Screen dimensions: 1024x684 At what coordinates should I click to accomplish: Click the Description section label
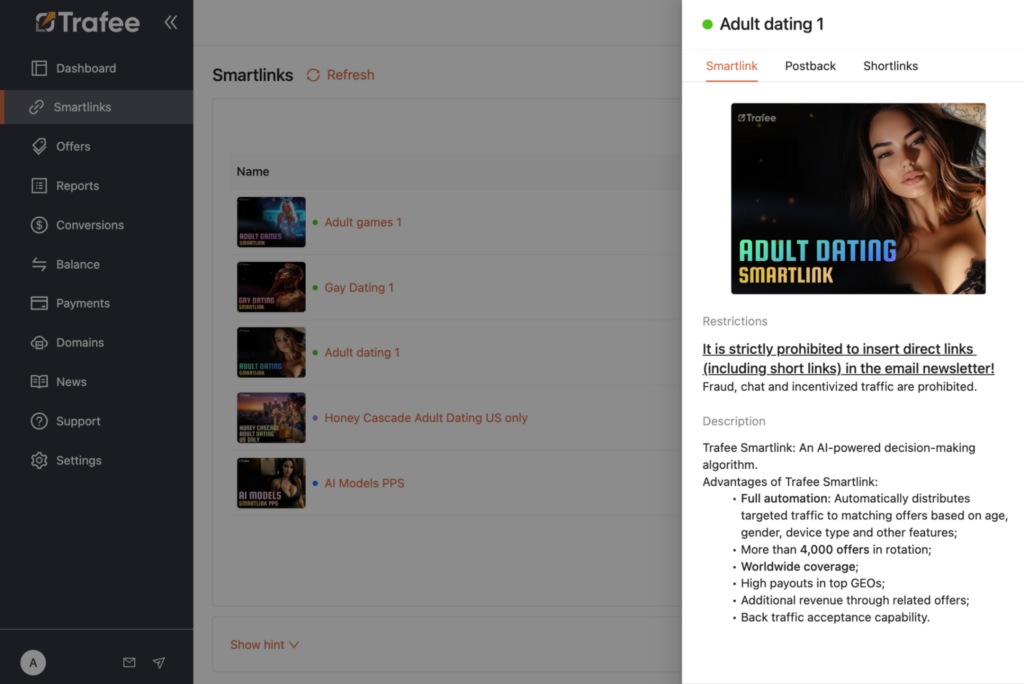[733, 421]
